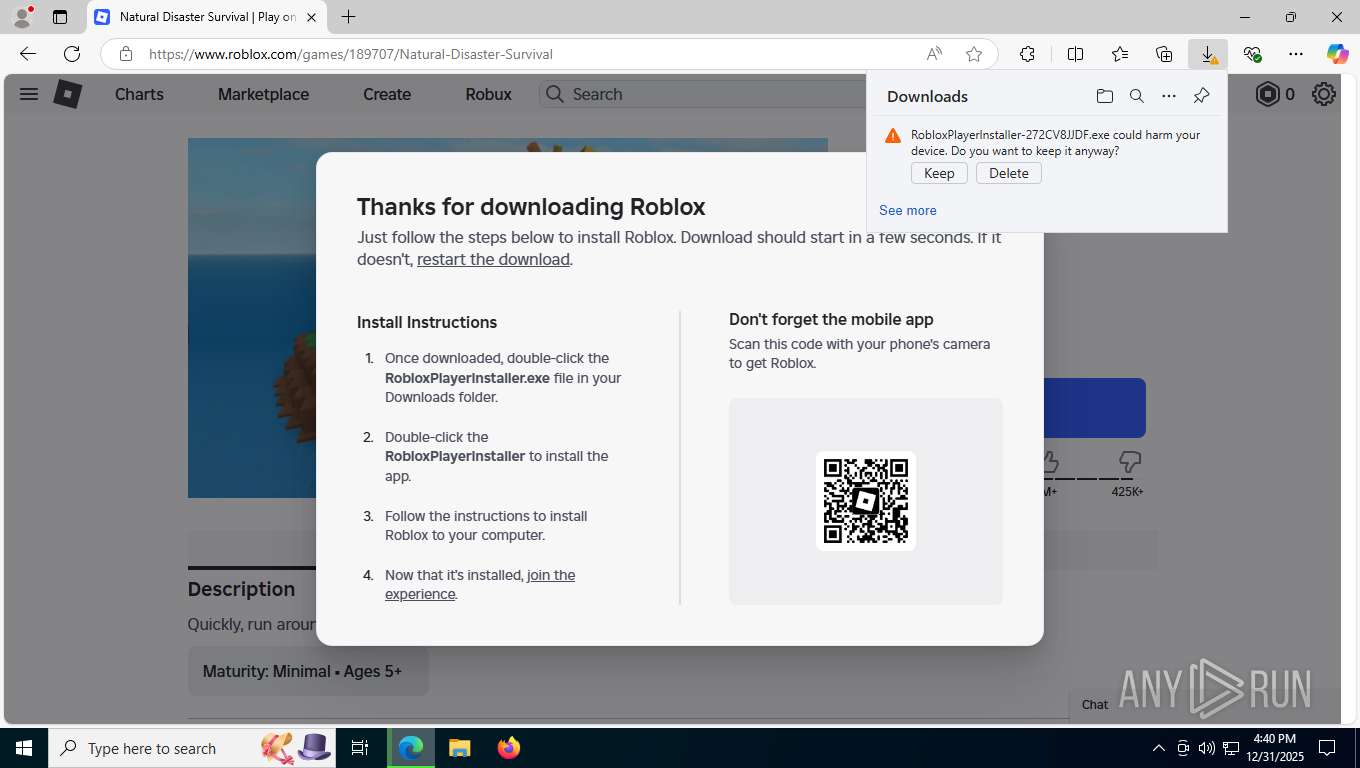Click join the experience link
The height and width of the screenshot is (768, 1360).
pyautogui.click(x=480, y=584)
